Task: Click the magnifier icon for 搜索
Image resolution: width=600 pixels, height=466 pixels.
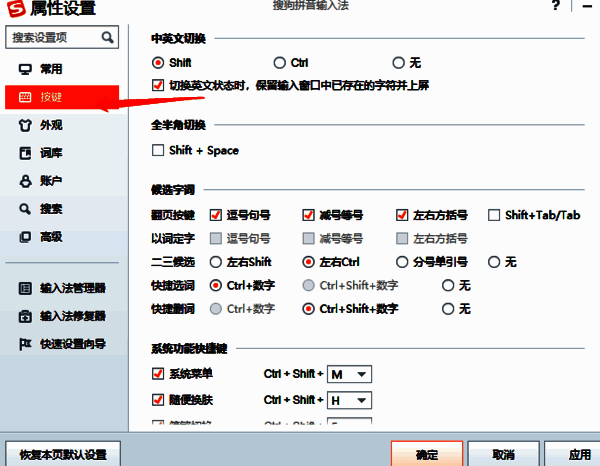Action: [x=25, y=209]
